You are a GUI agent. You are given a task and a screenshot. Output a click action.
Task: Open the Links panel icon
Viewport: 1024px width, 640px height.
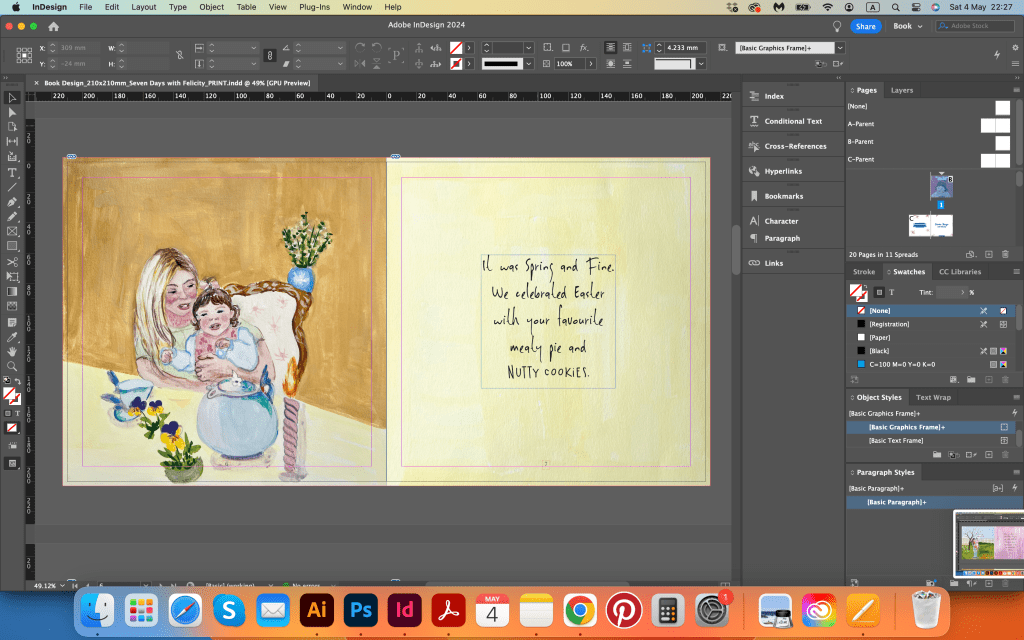point(755,263)
